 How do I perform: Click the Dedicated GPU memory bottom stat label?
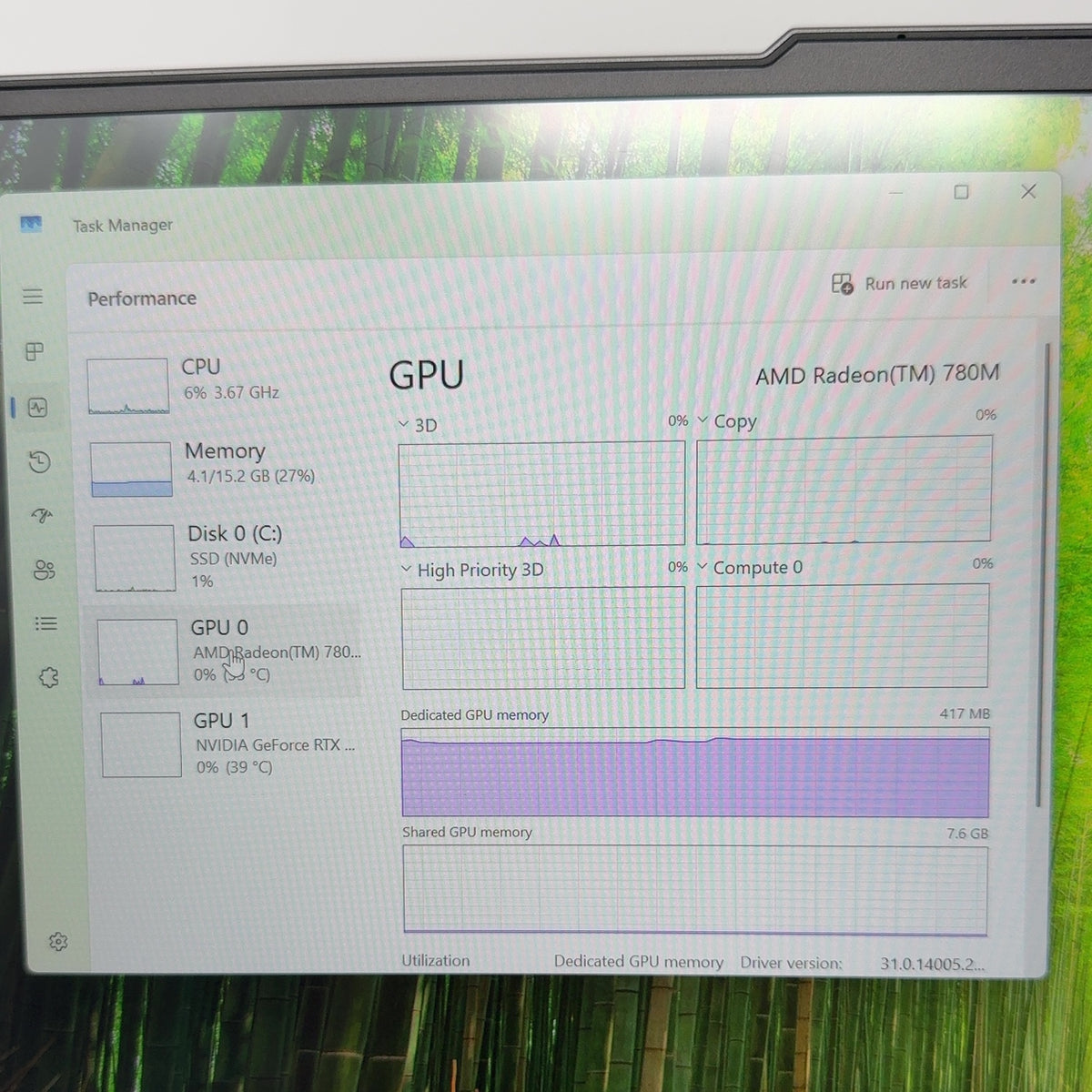(639, 962)
